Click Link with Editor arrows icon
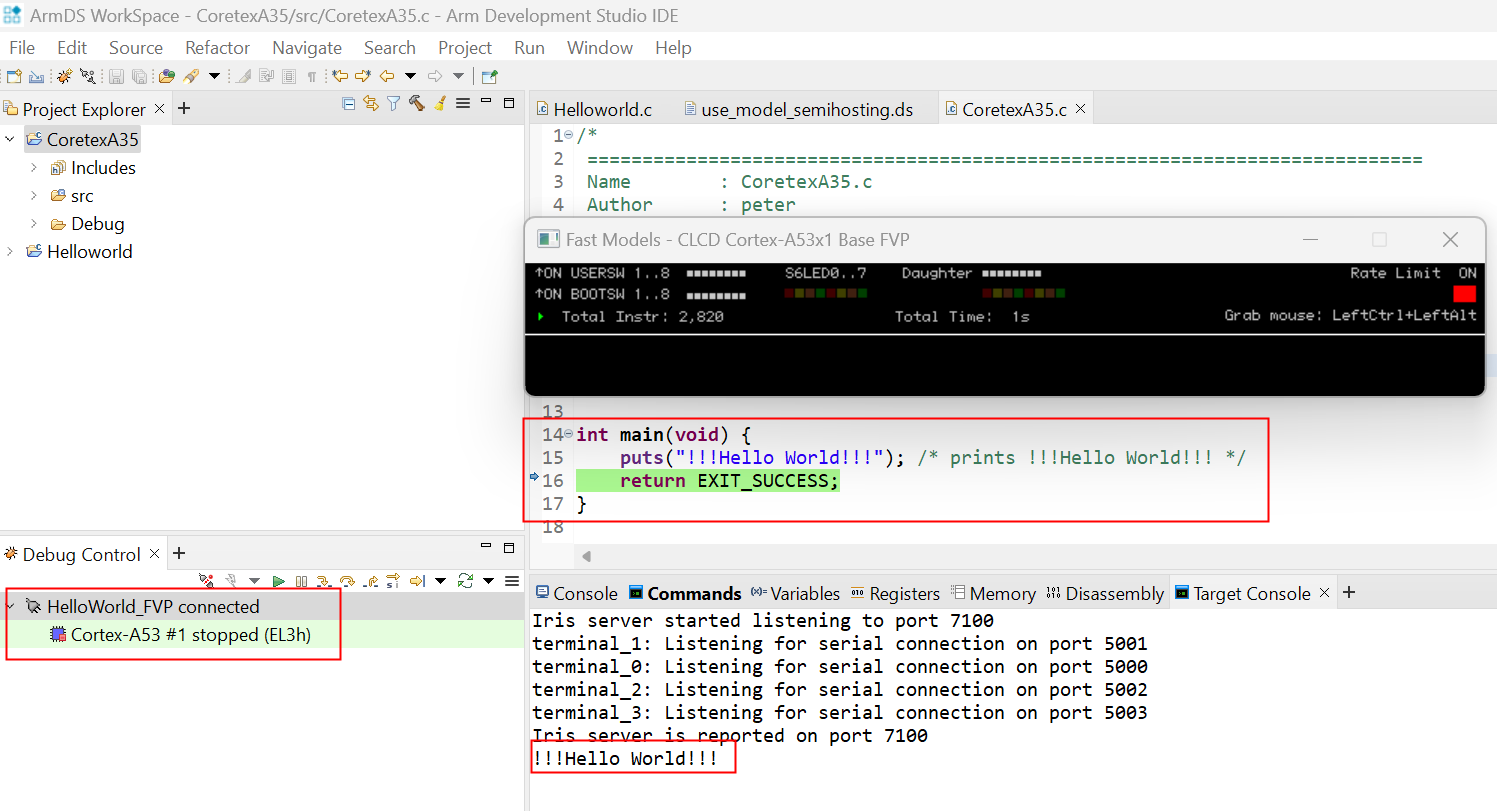The width and height of the screenshot is (1497, 811). 371,103
